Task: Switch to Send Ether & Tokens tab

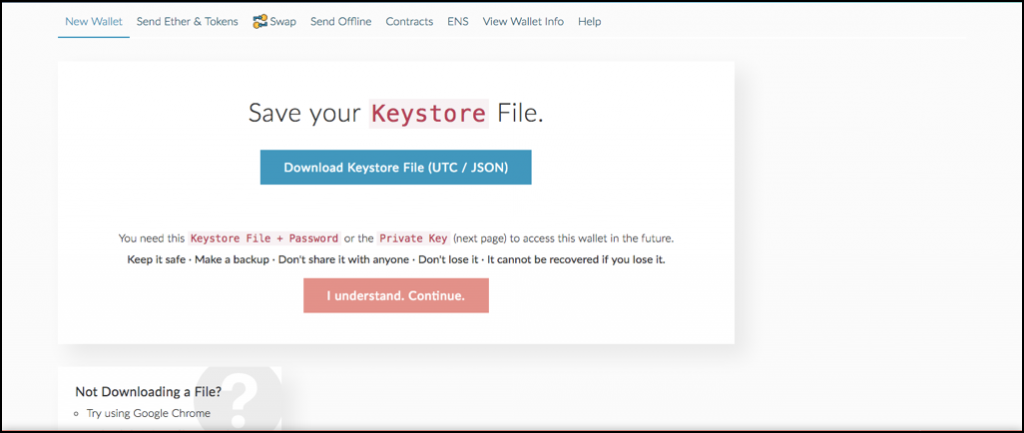Action: tap(187, 21)
